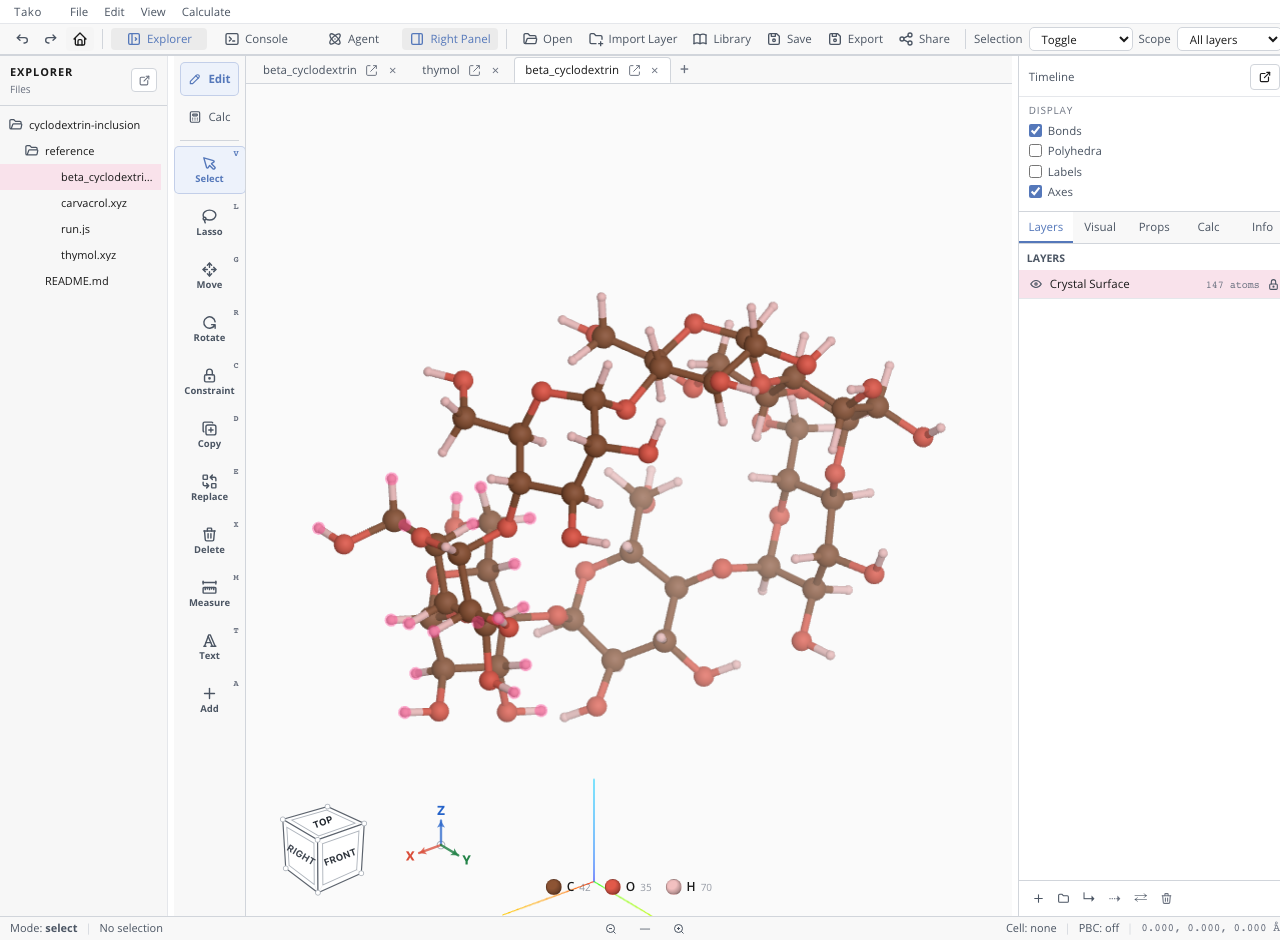
Task: Click the Delete tool in sidebar
Action: [209, 540]
